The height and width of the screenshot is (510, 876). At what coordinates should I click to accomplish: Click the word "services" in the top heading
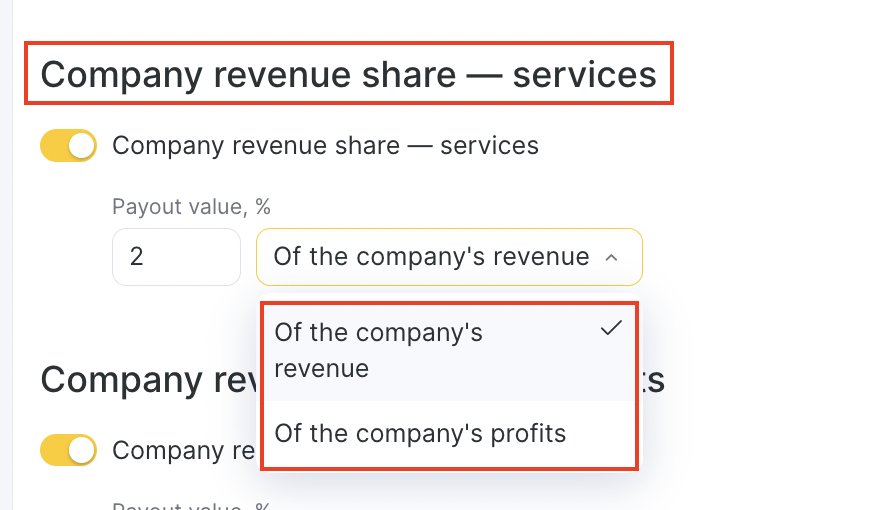point(584,74)
